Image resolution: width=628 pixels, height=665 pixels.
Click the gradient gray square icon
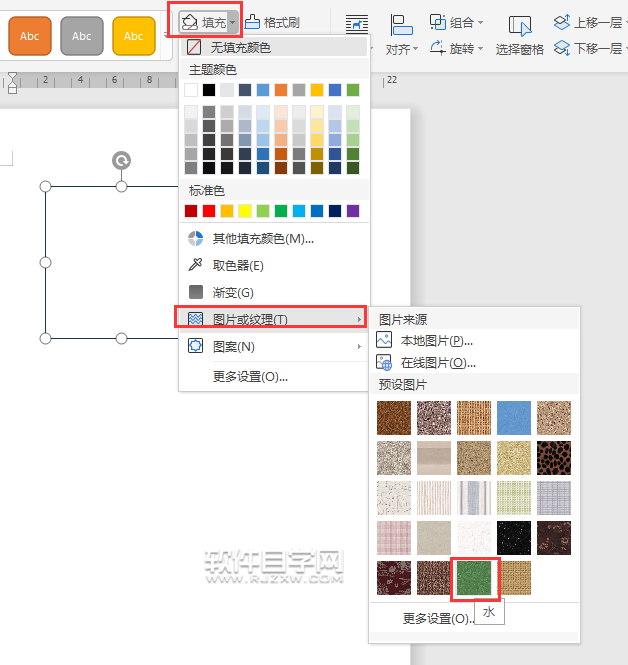195,292
